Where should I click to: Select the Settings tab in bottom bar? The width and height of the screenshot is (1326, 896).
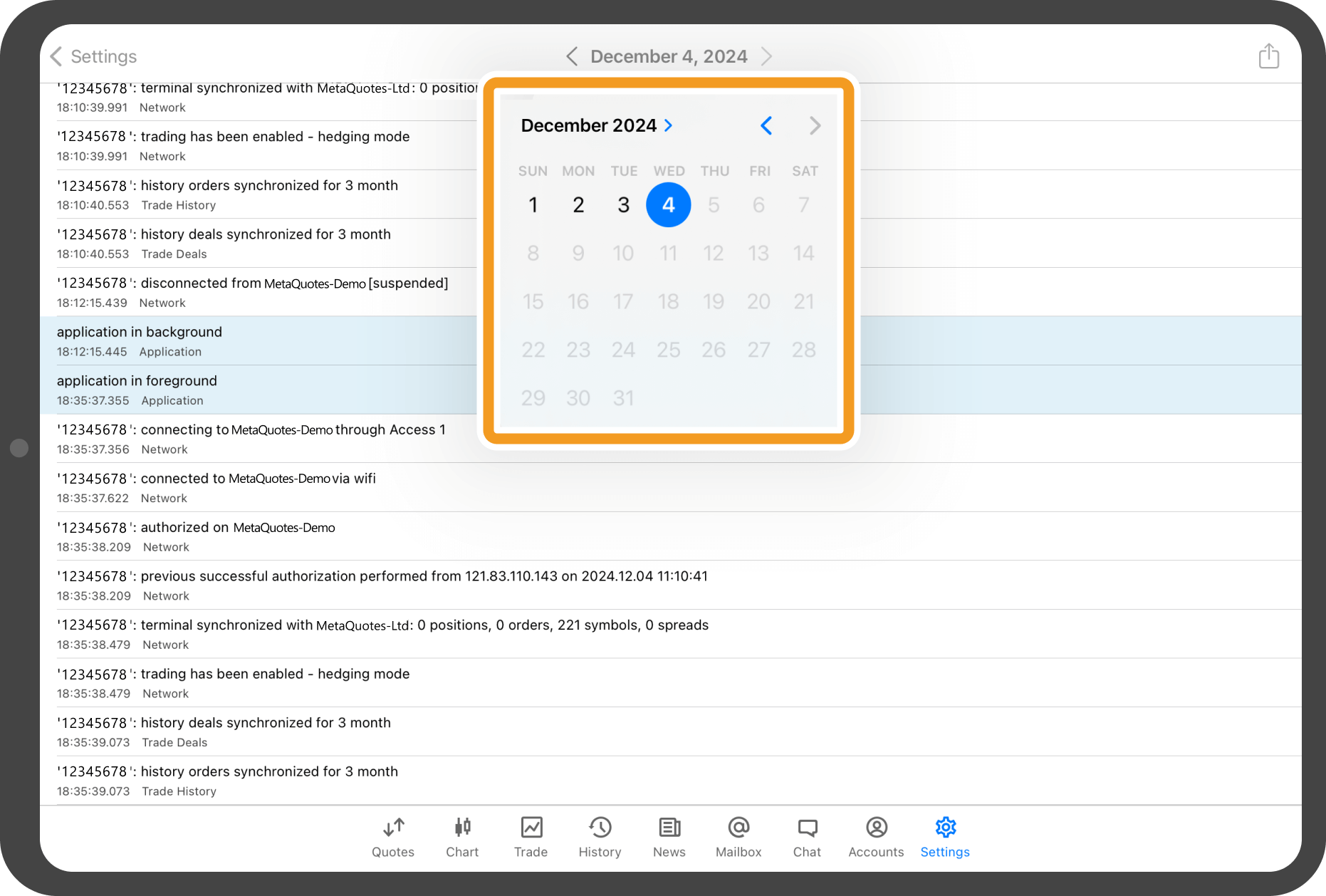pyautogui.click(x=945, y=837)
